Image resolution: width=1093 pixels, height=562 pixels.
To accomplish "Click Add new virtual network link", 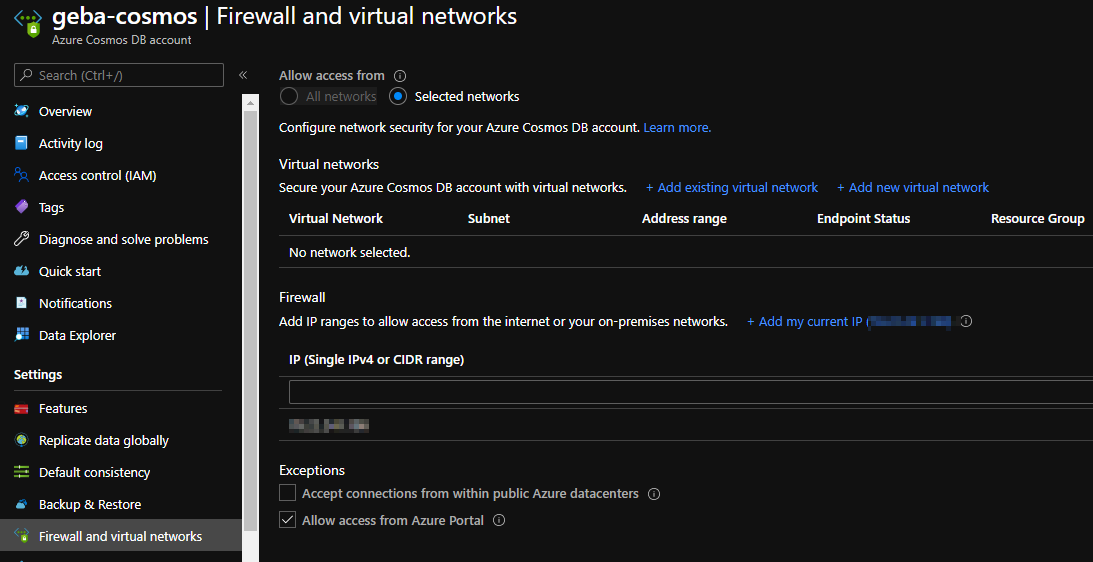I will coord(913,188).
